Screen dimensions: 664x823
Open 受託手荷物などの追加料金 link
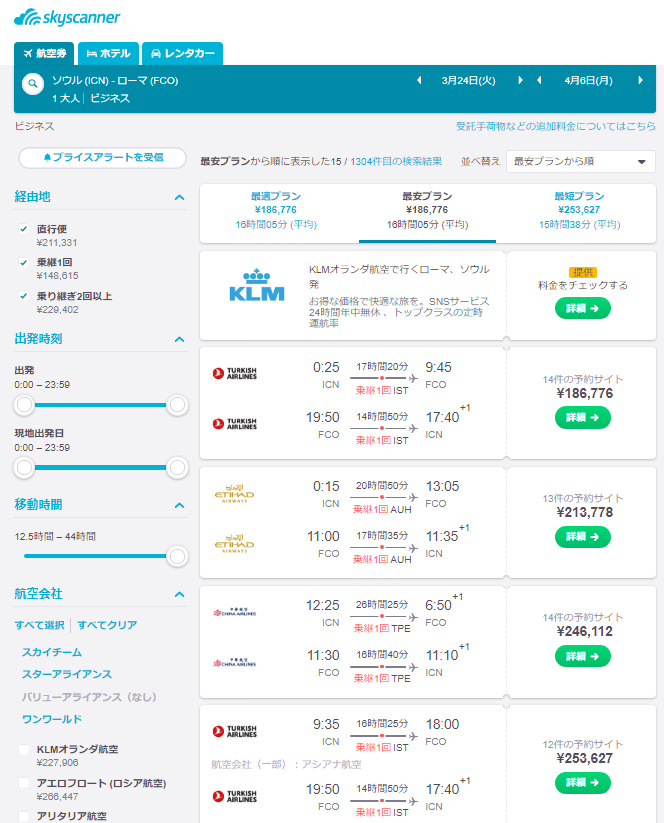pos(555,126)
